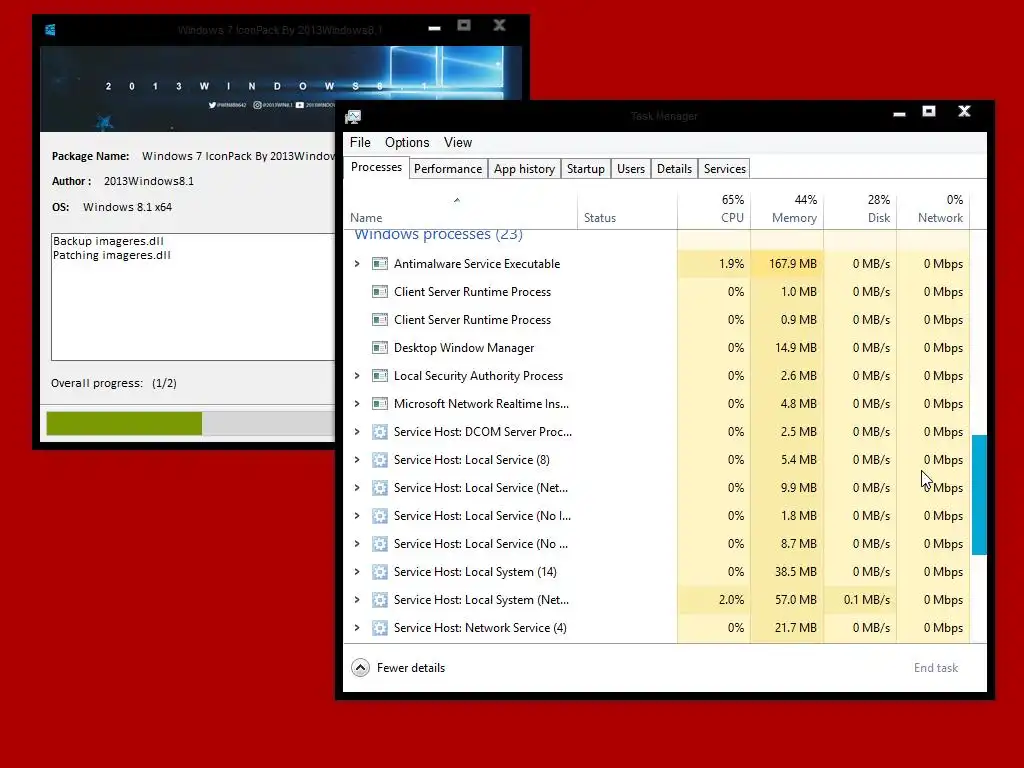
Task: Expand Service Host: Local System (14) row
Action: click(x=357, y=572)
